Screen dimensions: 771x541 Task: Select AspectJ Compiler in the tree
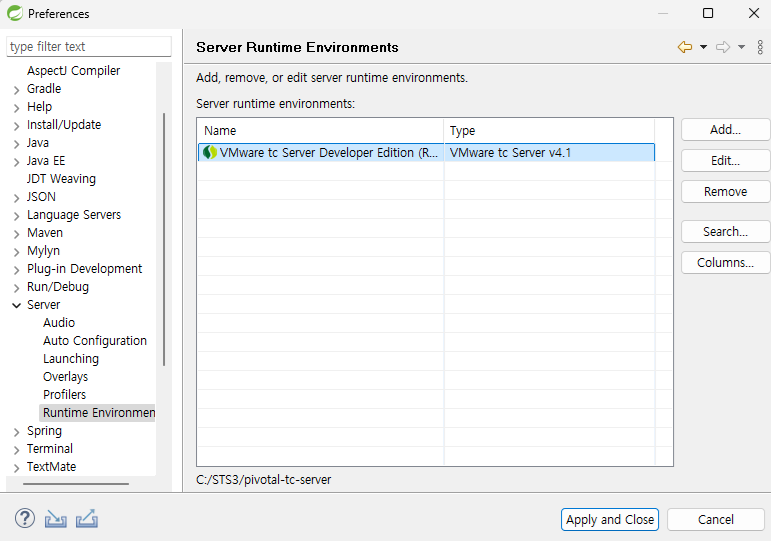click(73, 71)
